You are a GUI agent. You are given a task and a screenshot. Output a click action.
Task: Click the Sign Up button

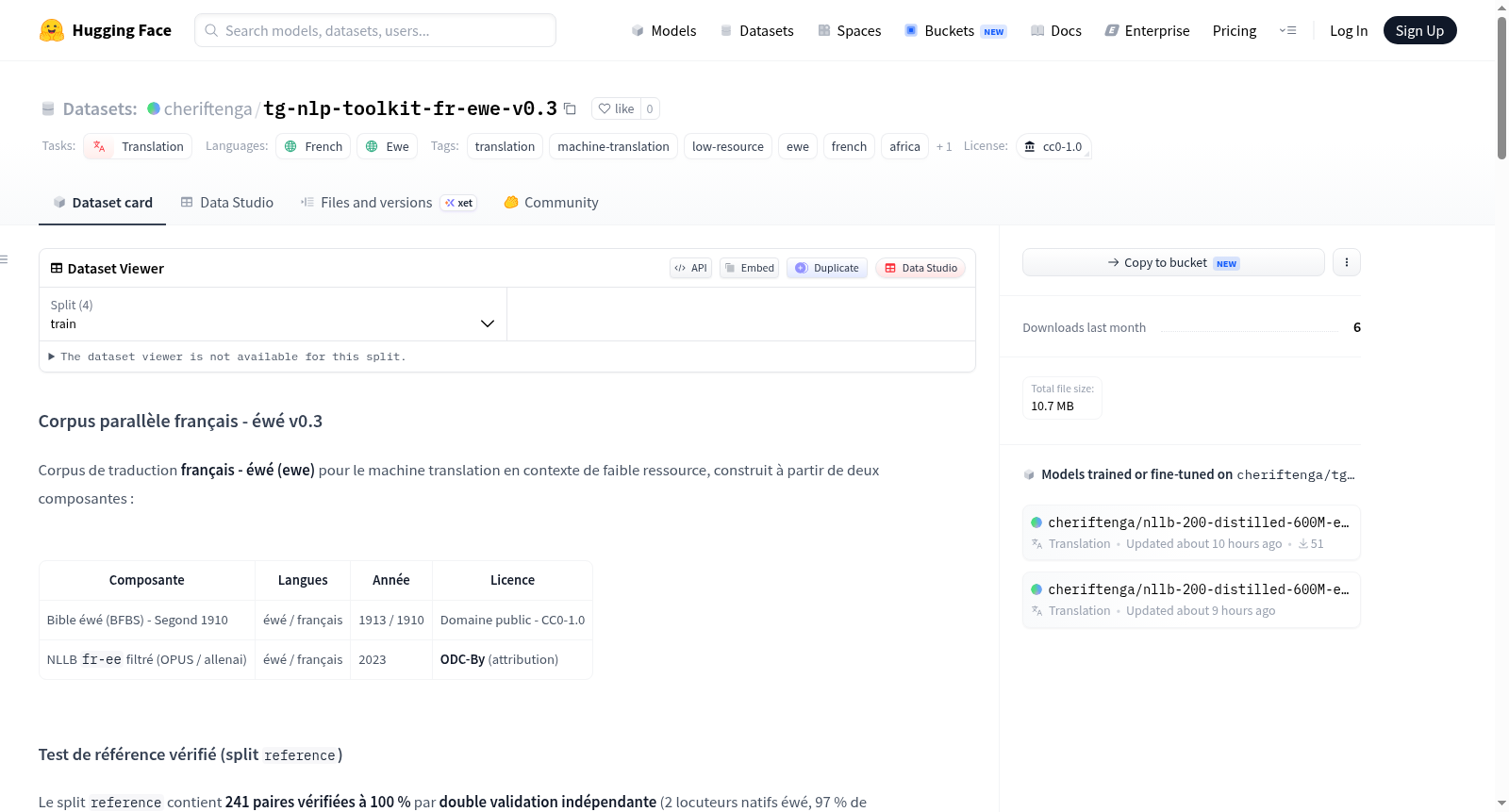pyautogui.click(x=1419, y=30)
